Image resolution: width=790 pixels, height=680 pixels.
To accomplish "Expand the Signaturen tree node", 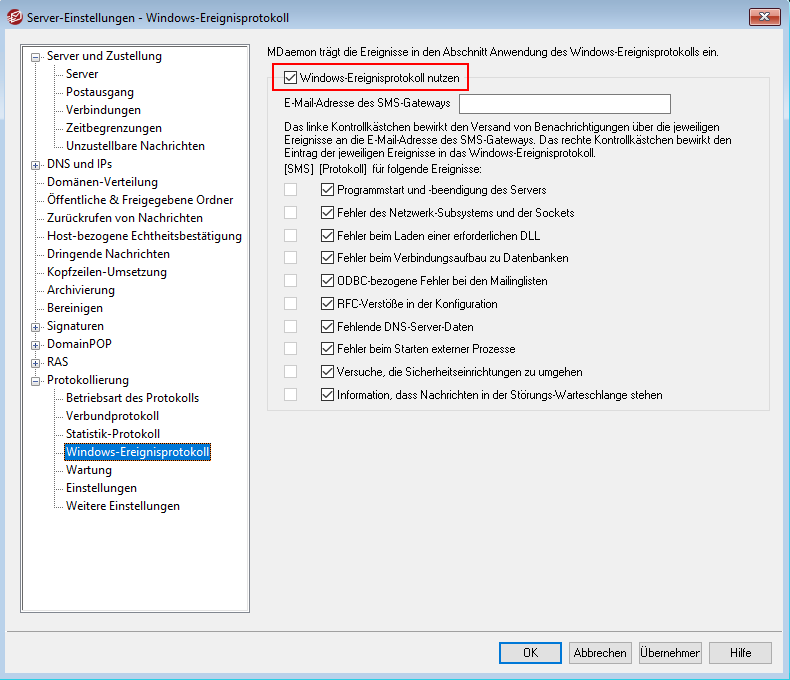I will click(x=37, y=327).
